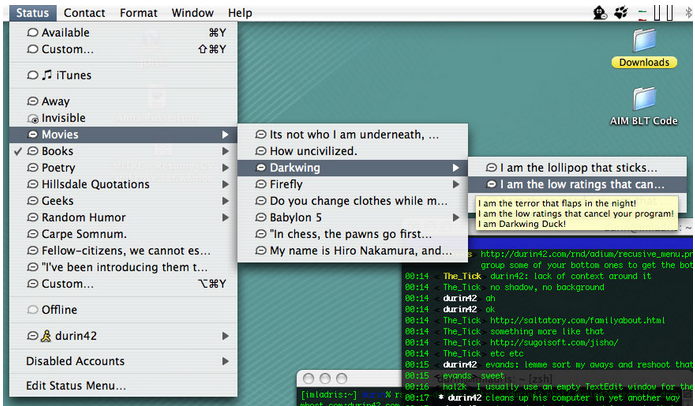This screenshot has height=406, width=695.
Task: Select I am the low ratings that can... status
Action: click(578, 184)
